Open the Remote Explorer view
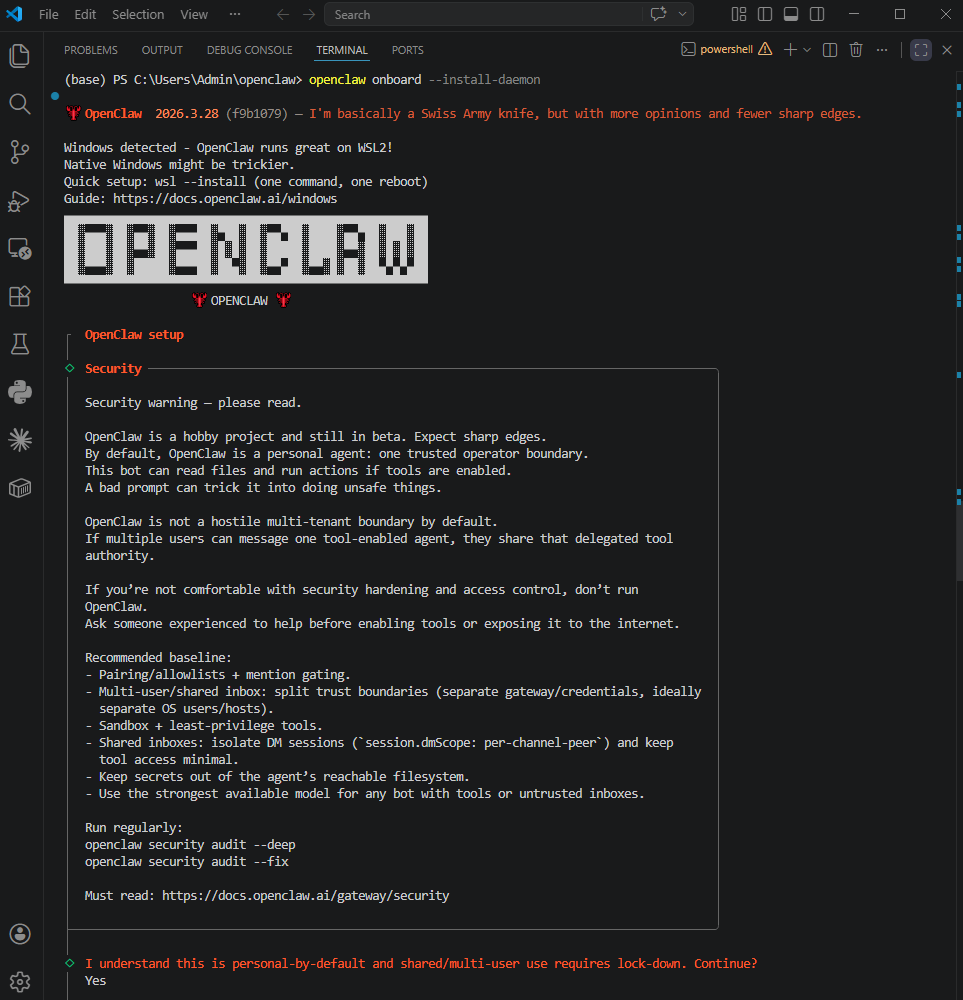 point(20,249)
